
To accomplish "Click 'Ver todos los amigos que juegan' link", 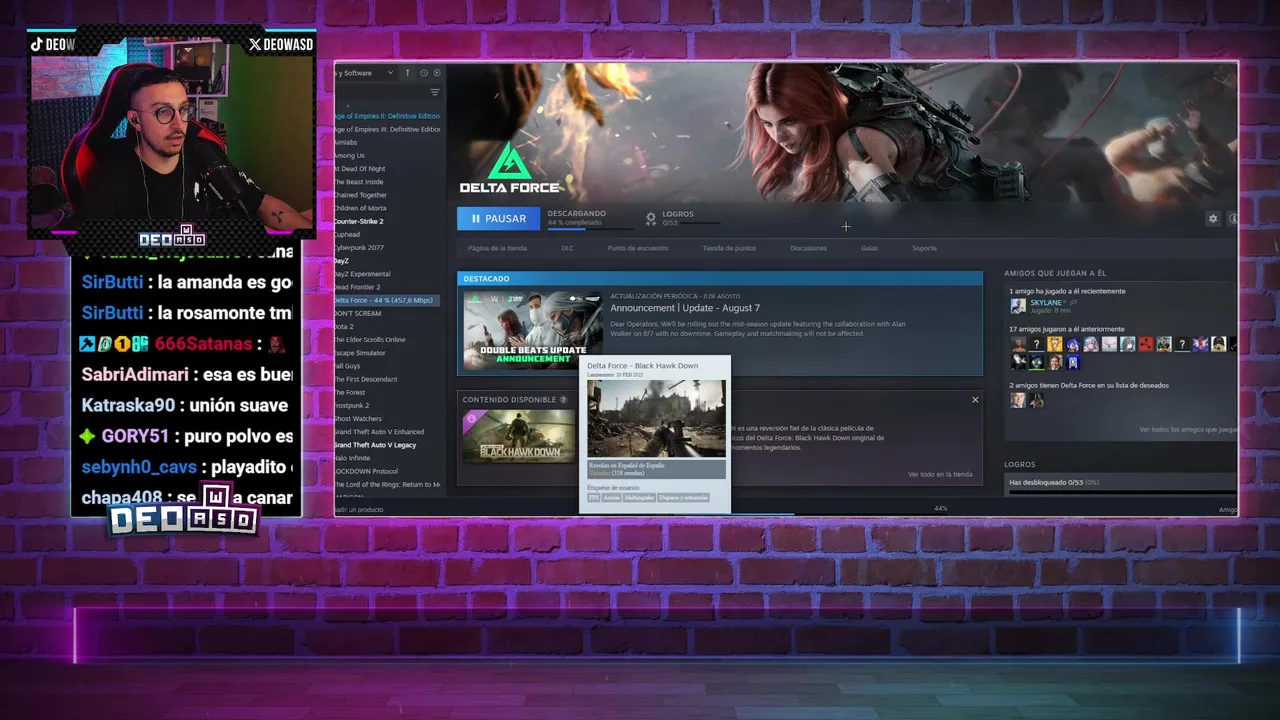I will click(x=1188, y=429).
